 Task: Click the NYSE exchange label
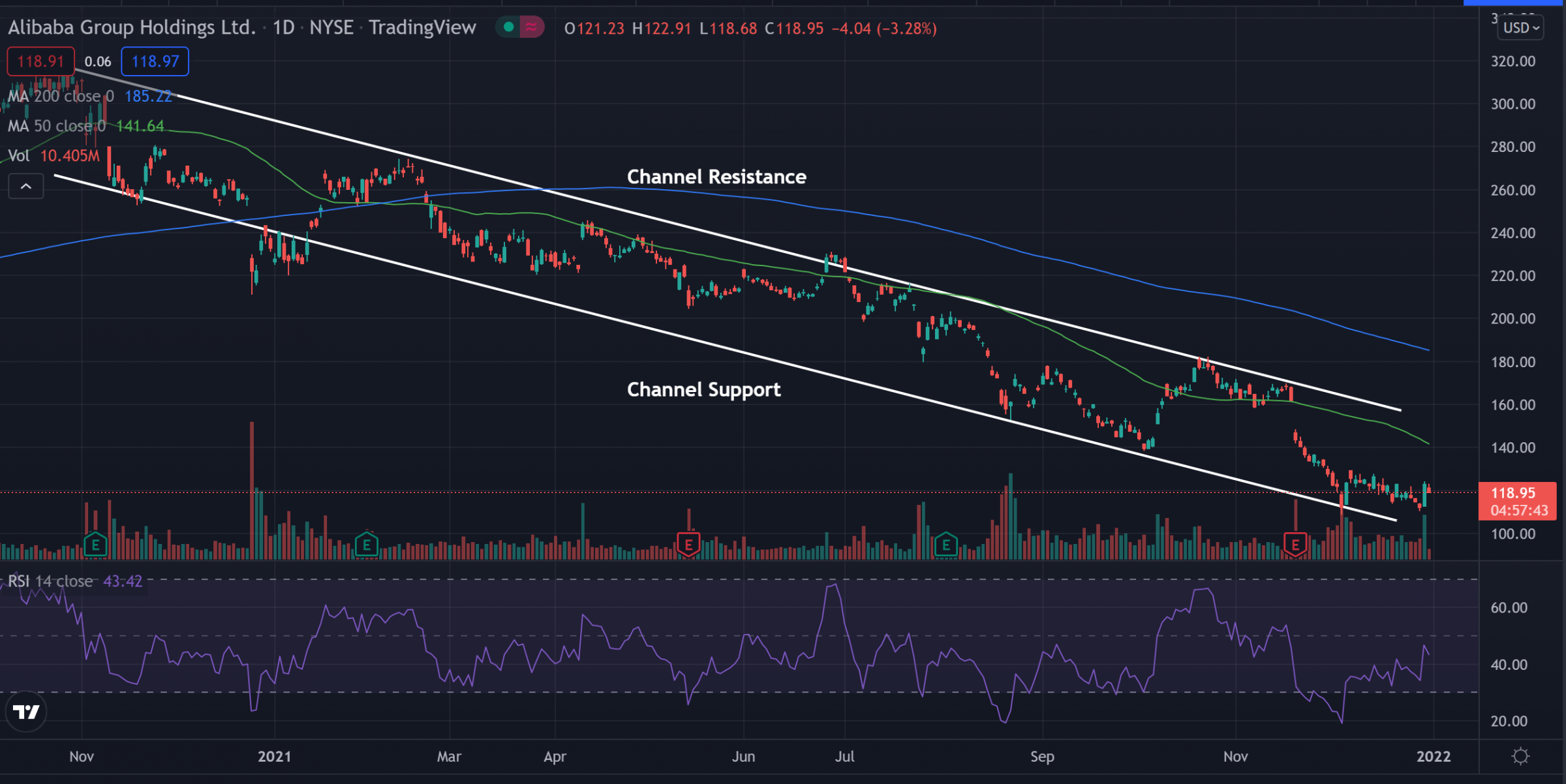click(x=331, y=27)
